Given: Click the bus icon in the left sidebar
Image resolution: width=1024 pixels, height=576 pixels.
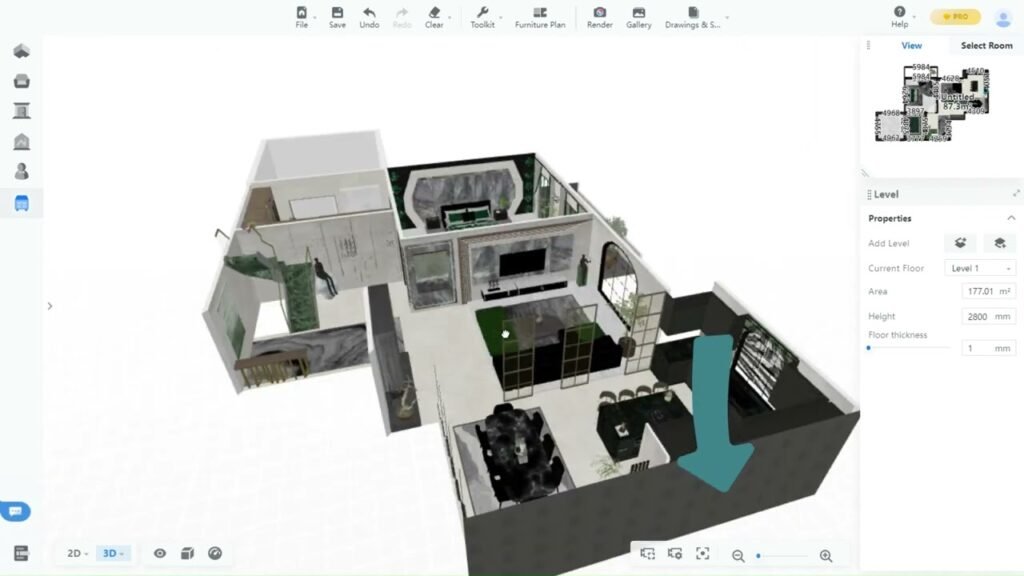Looking at the screenshot, I should 20,204.
